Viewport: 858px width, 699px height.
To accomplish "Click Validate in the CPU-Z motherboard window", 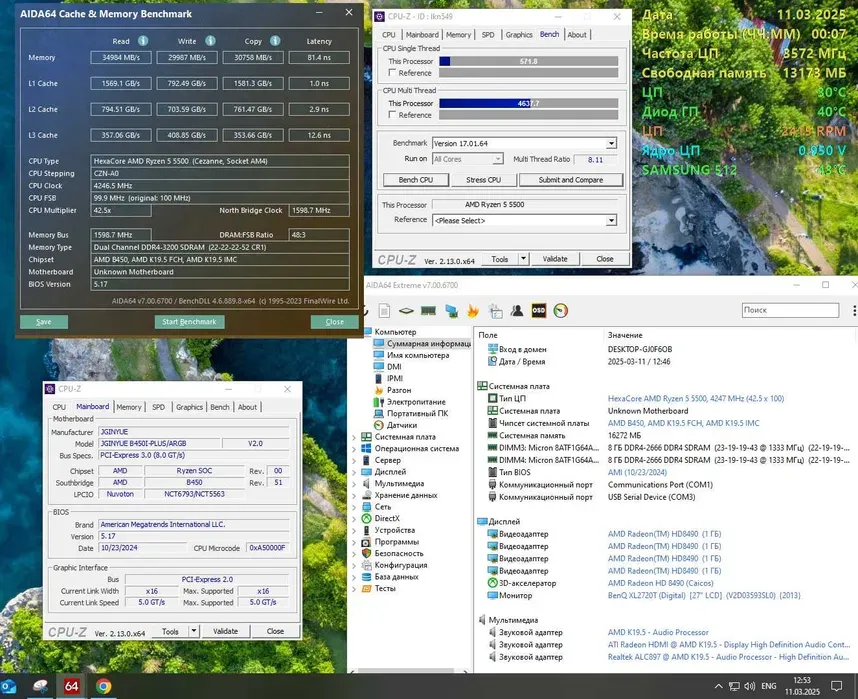I will coord(225,631).
